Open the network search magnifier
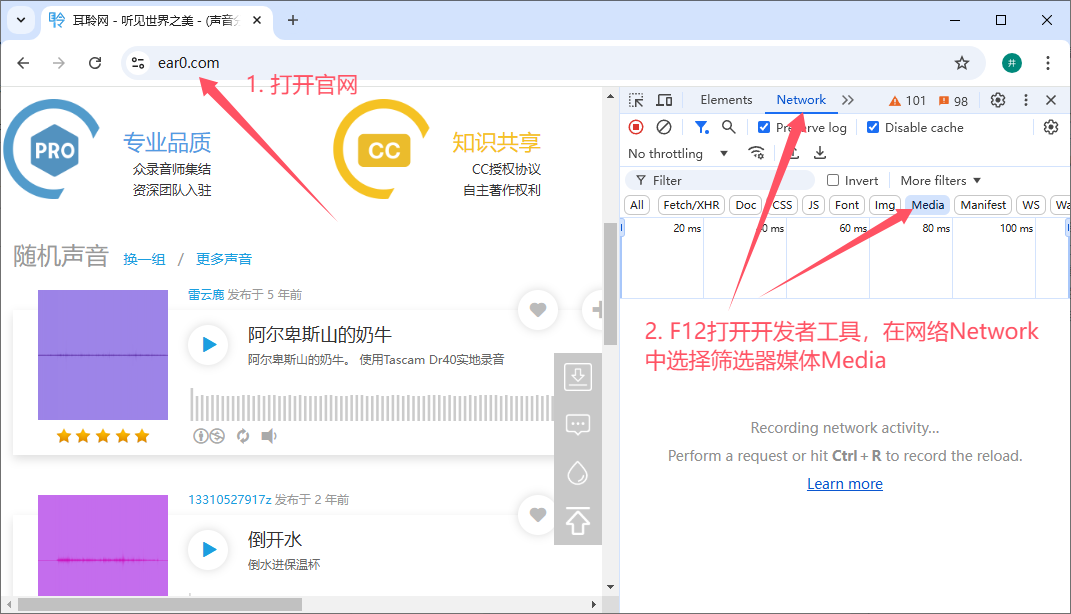 tap(729, 127)
